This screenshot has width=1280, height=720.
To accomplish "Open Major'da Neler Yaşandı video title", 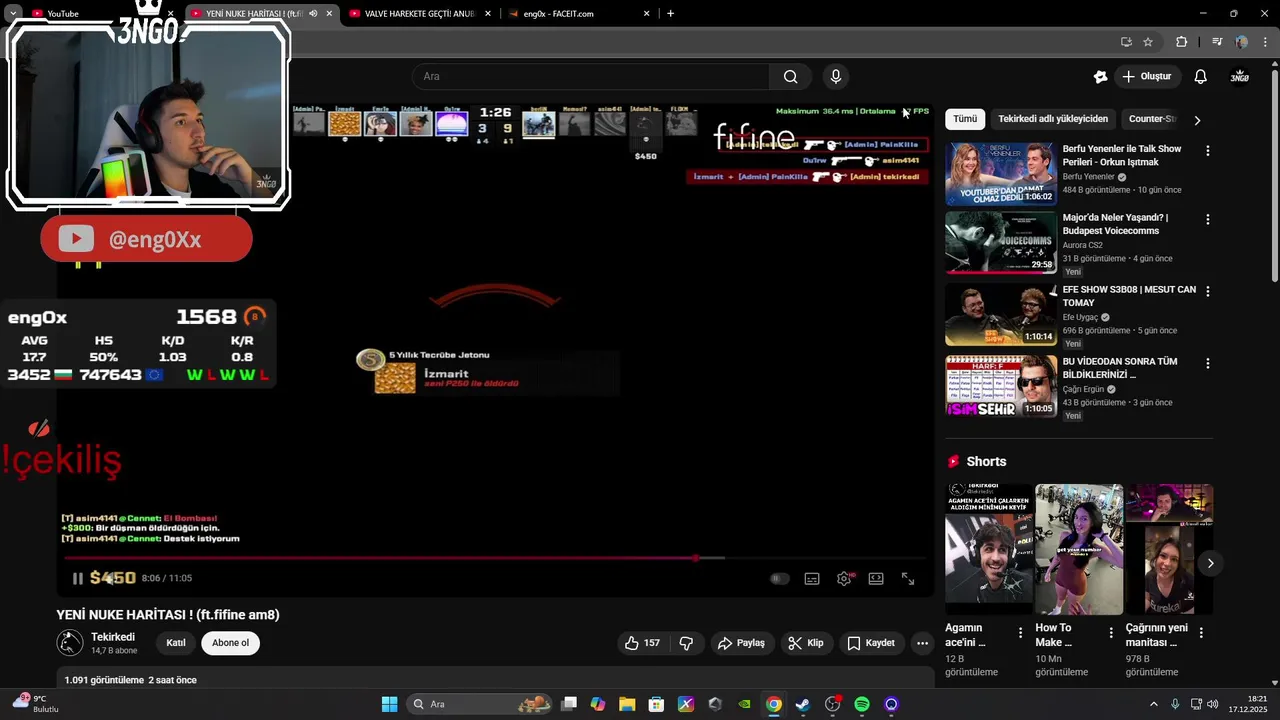I will click(1115, 224).
